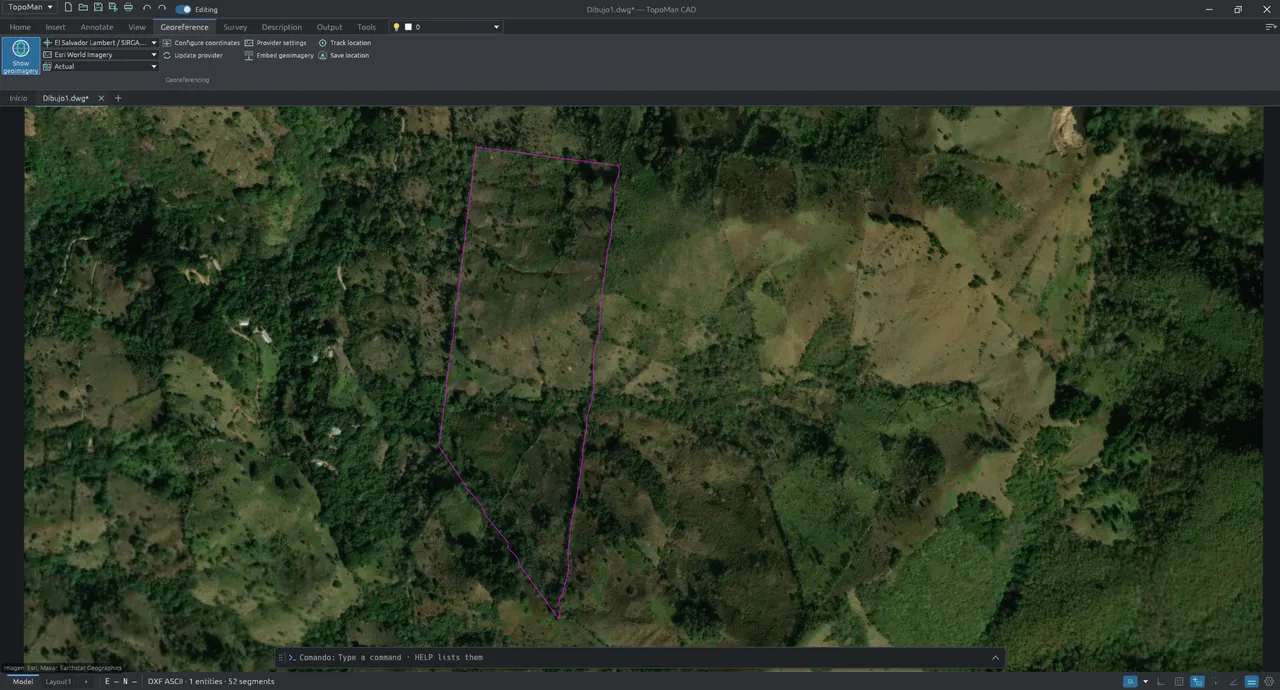Go to the Description ribbon tab

pos(281,27)
